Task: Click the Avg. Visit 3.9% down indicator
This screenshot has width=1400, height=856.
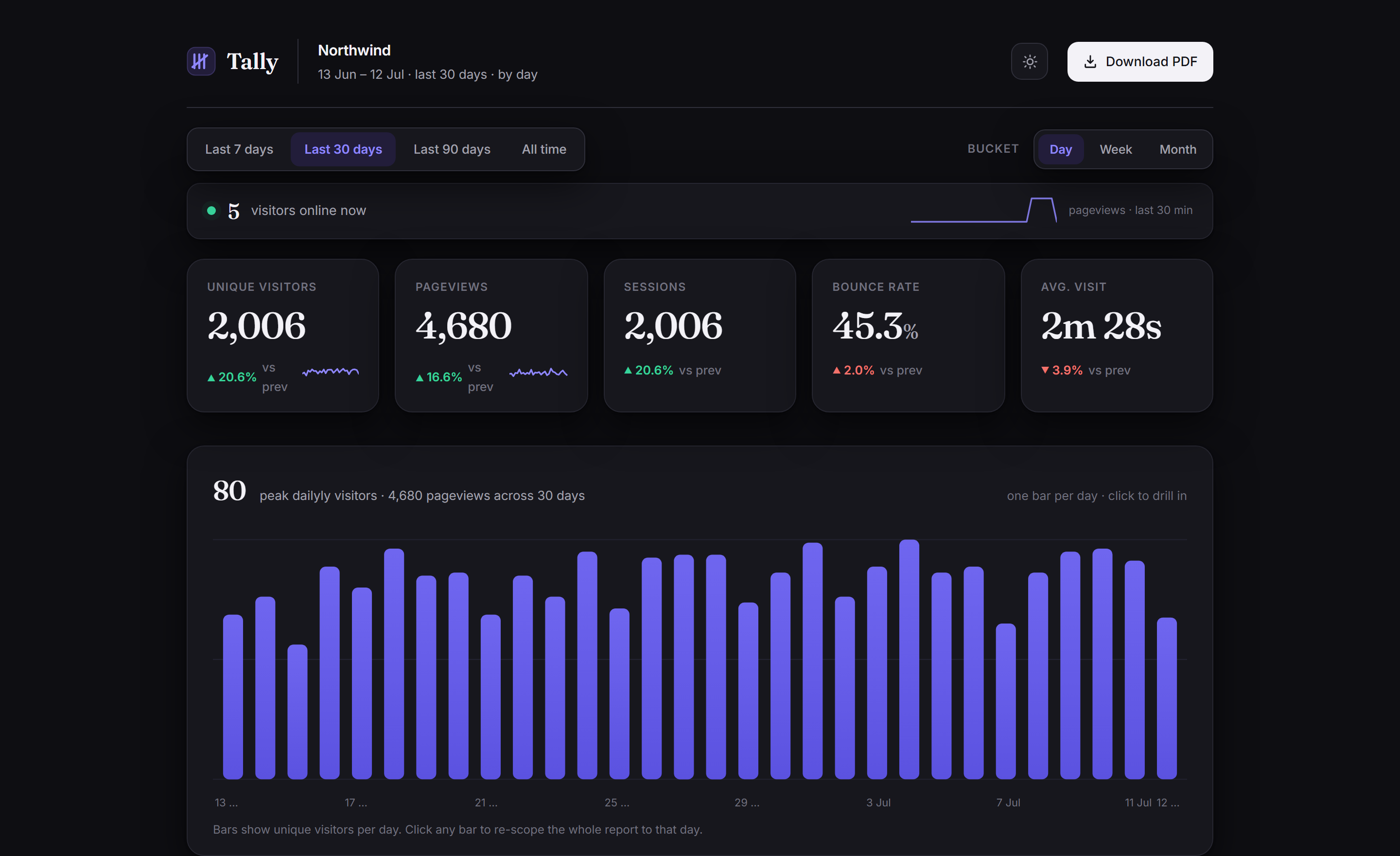Action: 1061,370
